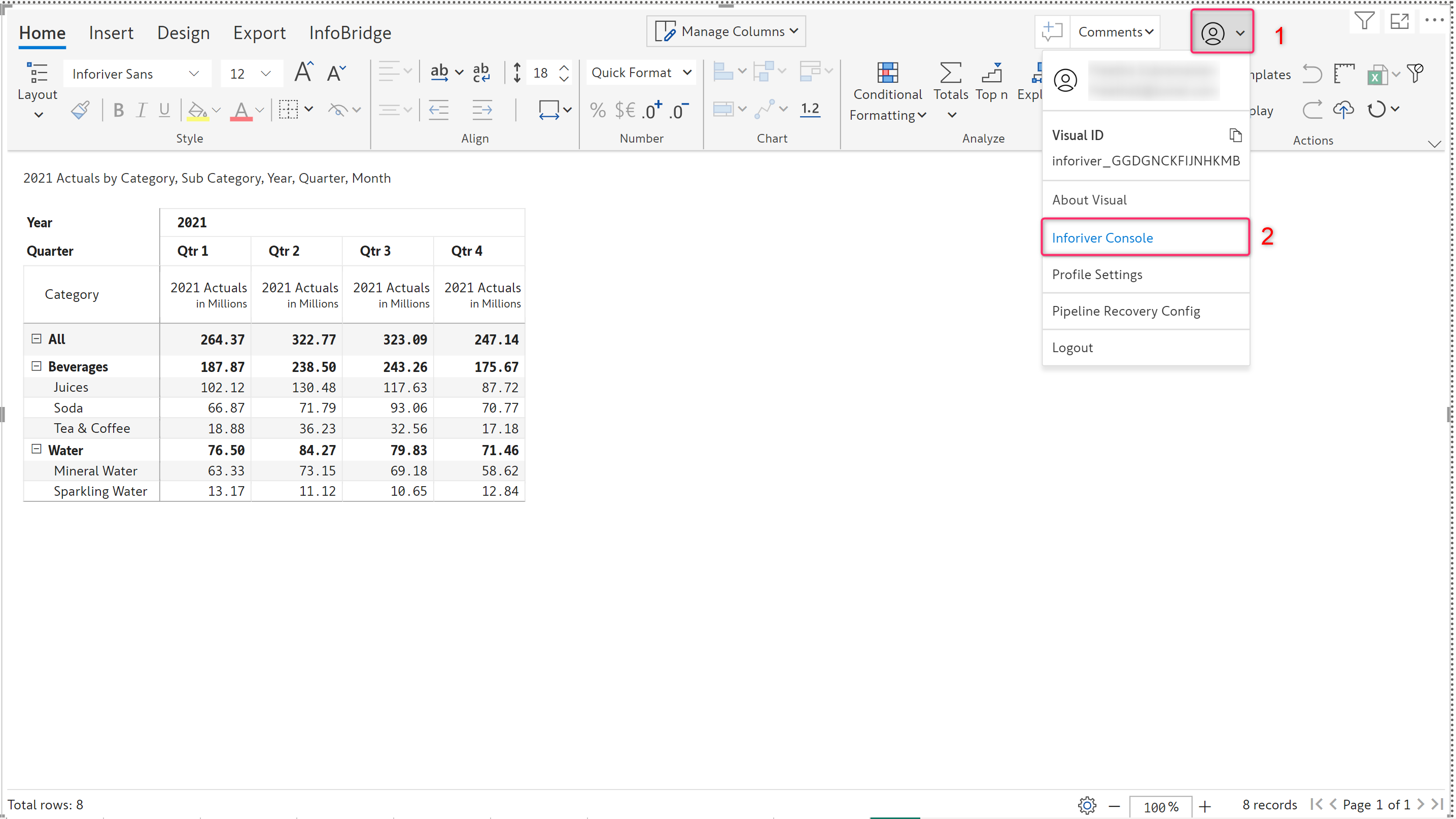Switch to the Insert tab
The width and height of the screenshot is (1456, 819).
[x=111, y=33]
